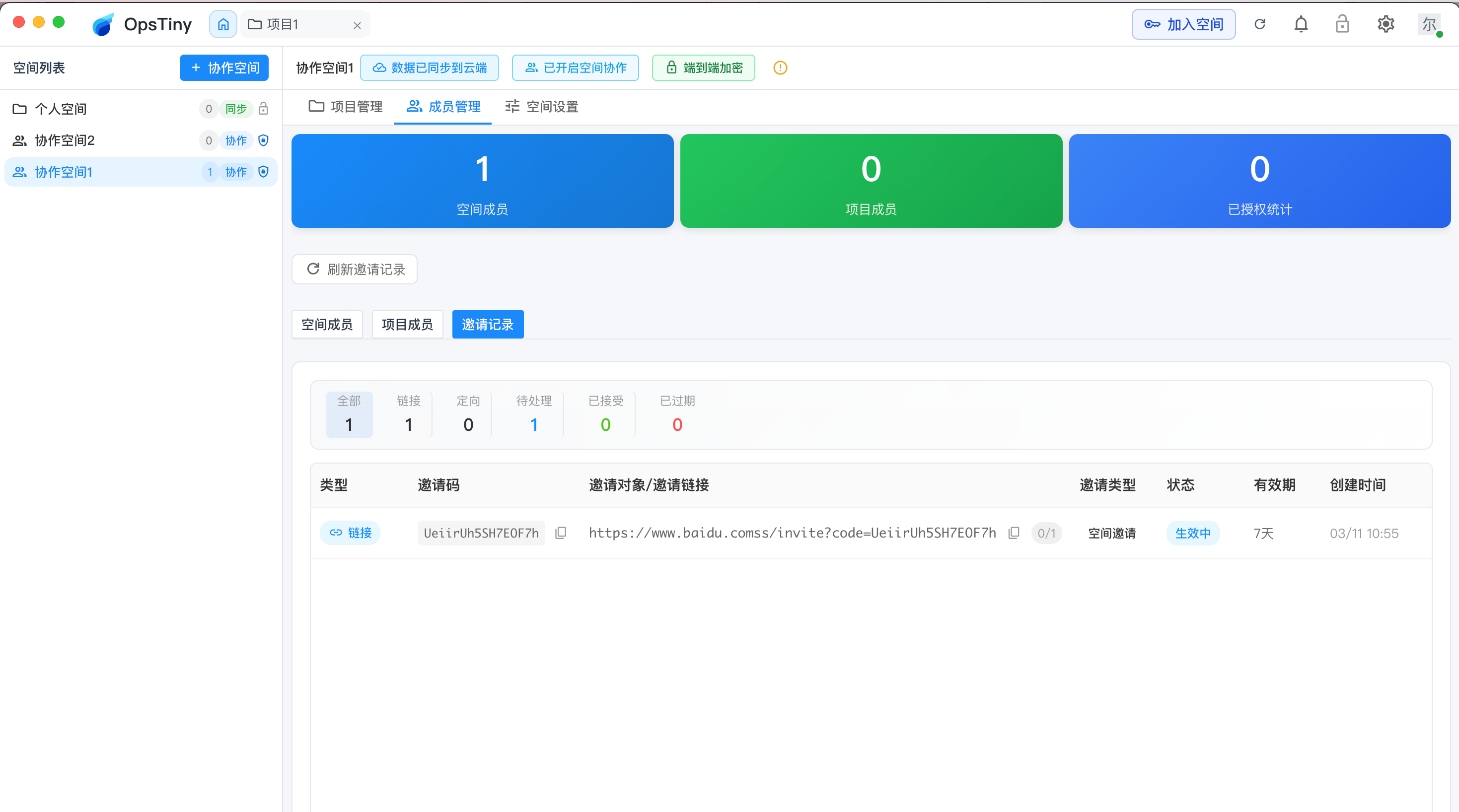Click the green 项目成员 statistics card

871,181
